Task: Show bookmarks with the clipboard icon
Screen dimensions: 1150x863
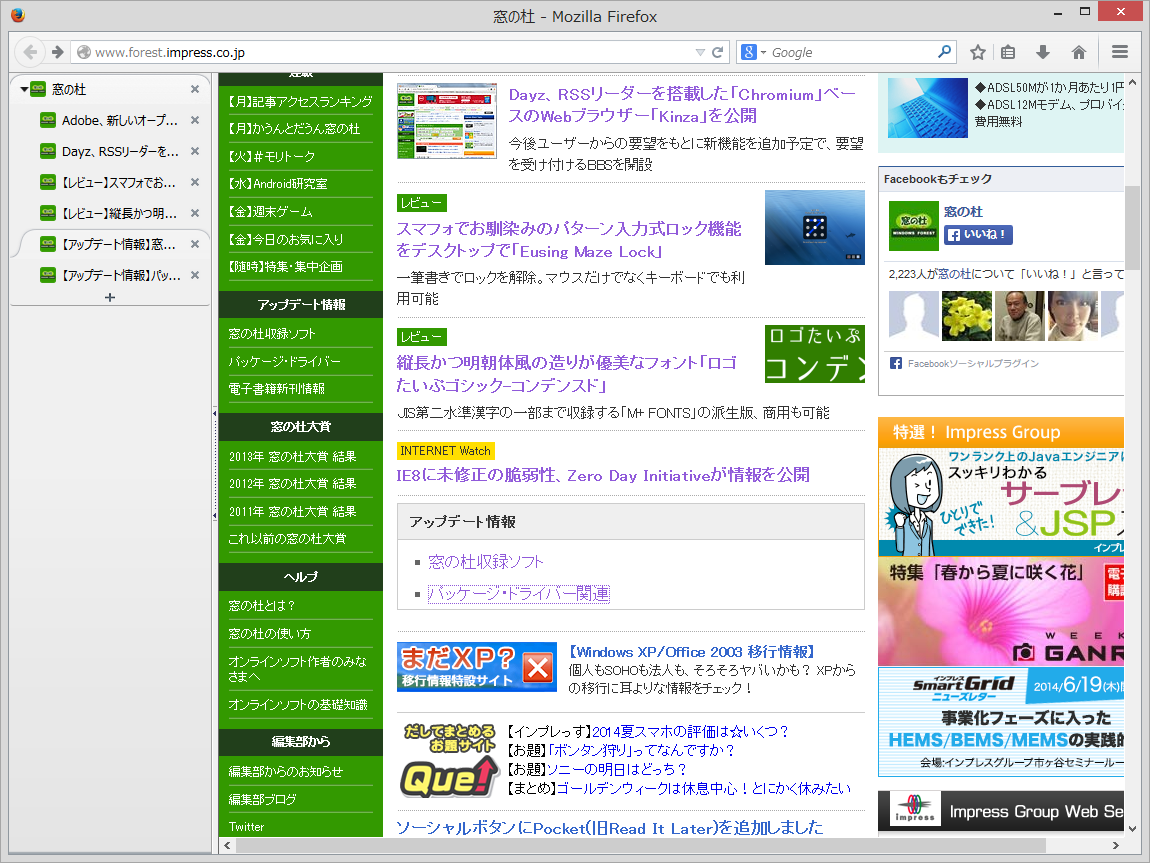Action: point(1009,51)
